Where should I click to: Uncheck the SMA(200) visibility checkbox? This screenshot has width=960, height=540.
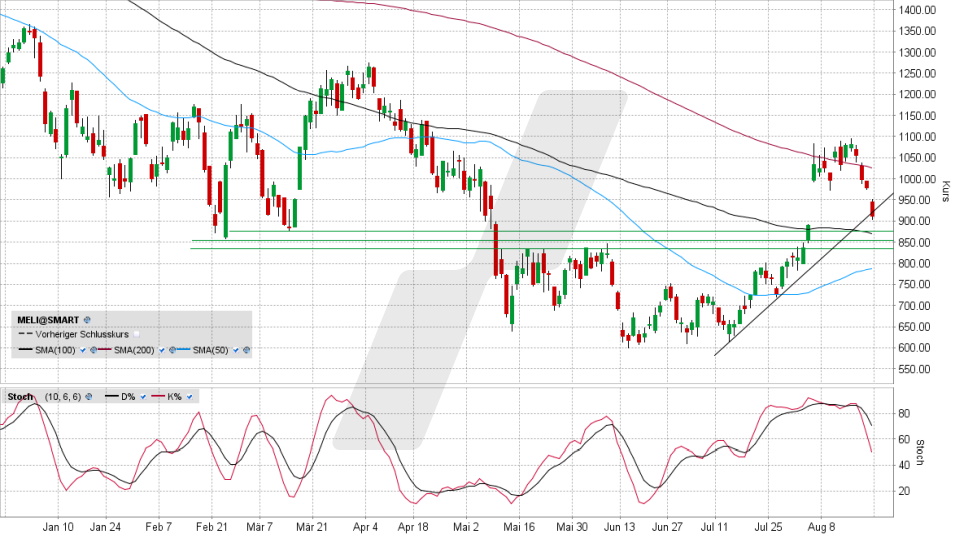[x=162, y=350]
